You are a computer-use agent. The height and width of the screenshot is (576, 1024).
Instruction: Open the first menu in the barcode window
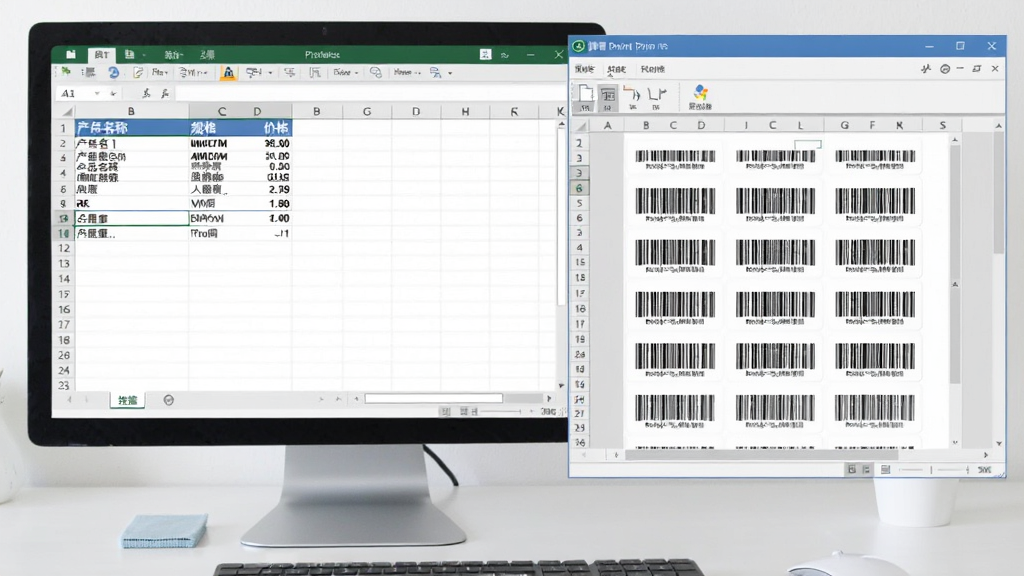pyautogui.click(x=584, y=69)
